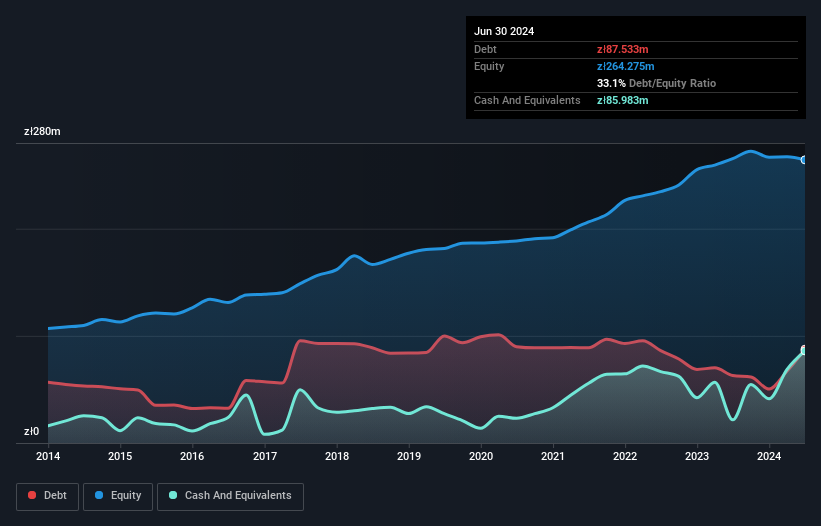Click the blue Equity legend dot

[99, 495]
